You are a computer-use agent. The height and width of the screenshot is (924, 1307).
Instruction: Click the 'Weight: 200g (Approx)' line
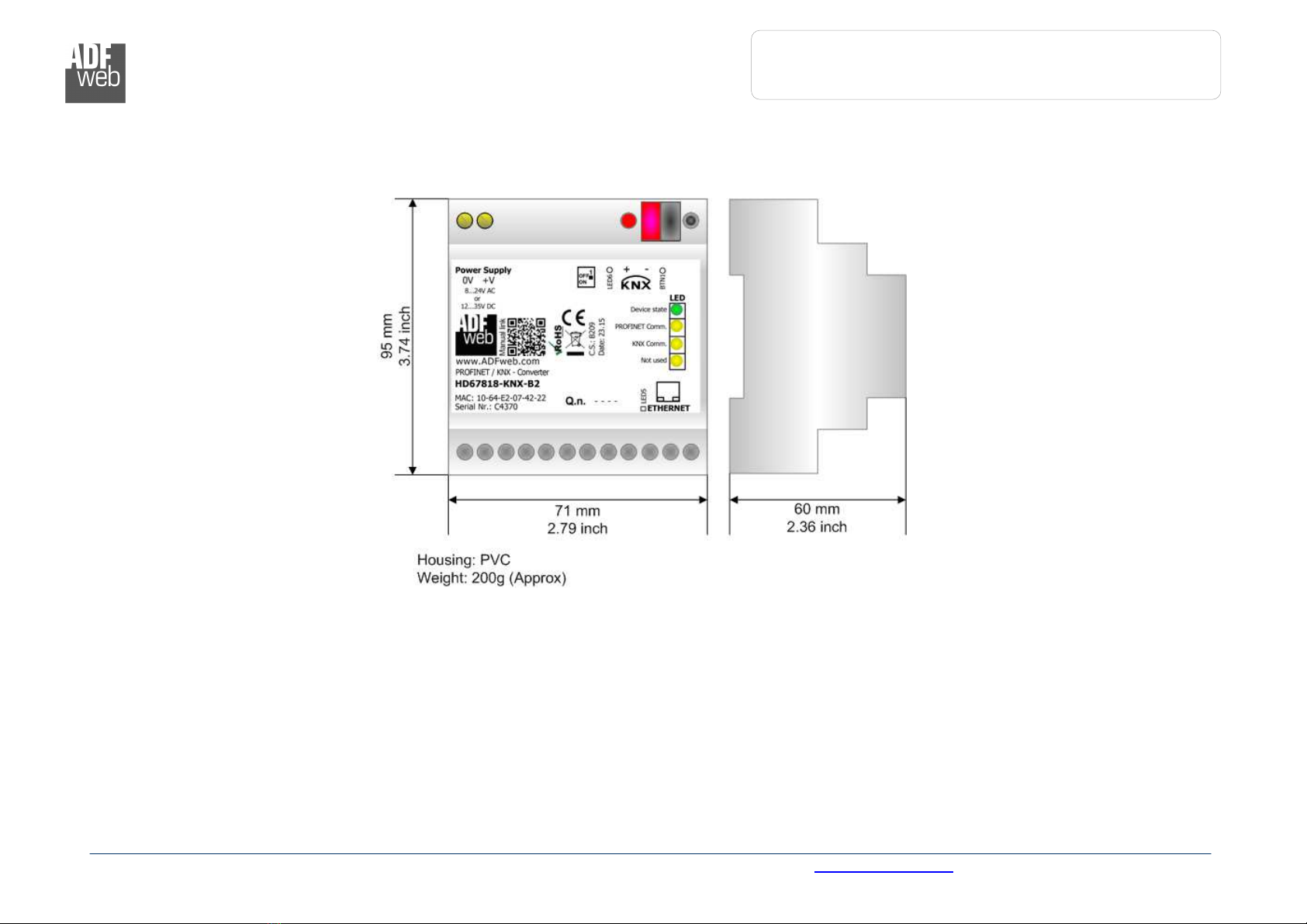coord(492,579)
